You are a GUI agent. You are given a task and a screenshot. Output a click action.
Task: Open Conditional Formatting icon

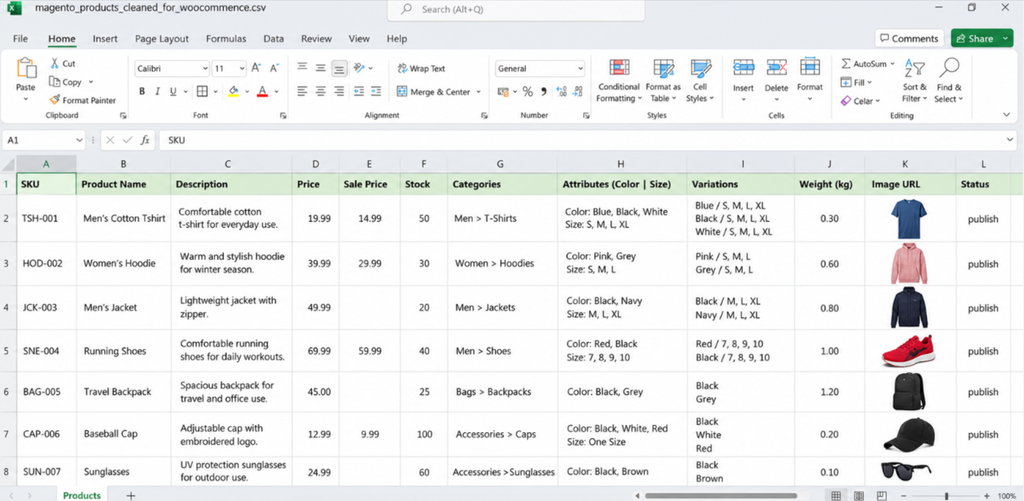click(x=619, y=68)
